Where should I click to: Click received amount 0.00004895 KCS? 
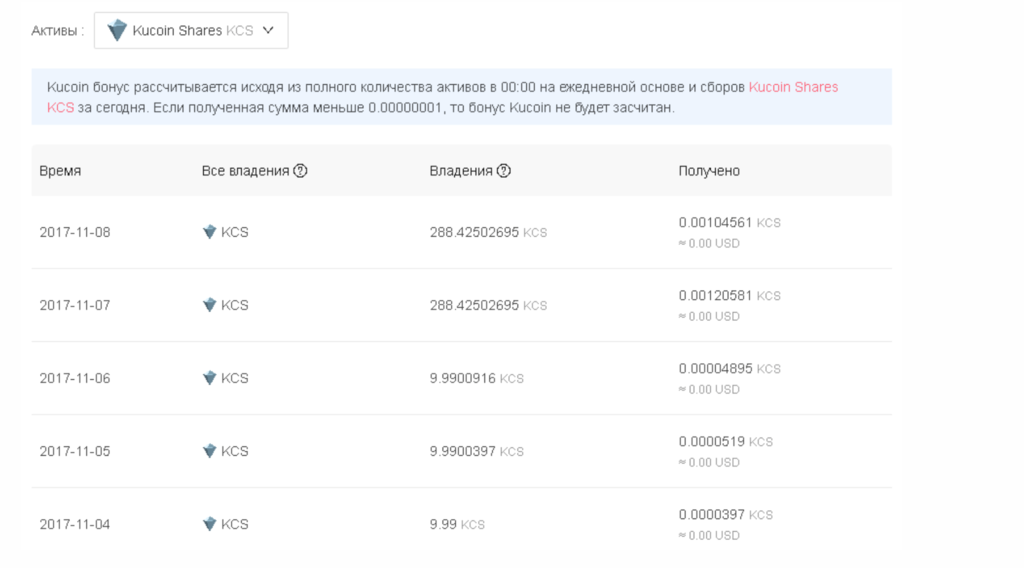point(729,369)
